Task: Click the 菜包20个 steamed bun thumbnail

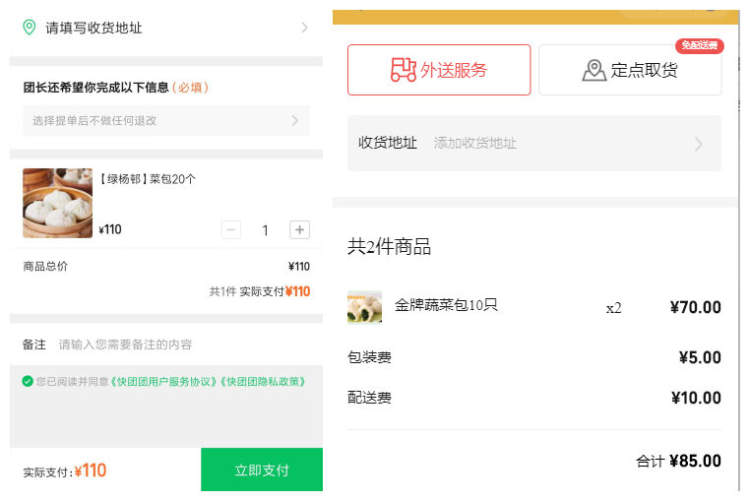Action: pos(57,203)
